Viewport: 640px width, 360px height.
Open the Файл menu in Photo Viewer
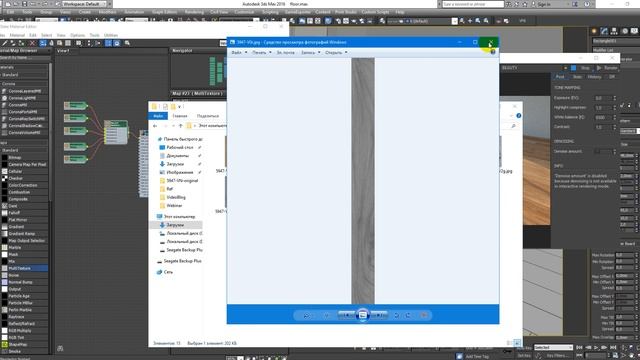tap(239, 53)
